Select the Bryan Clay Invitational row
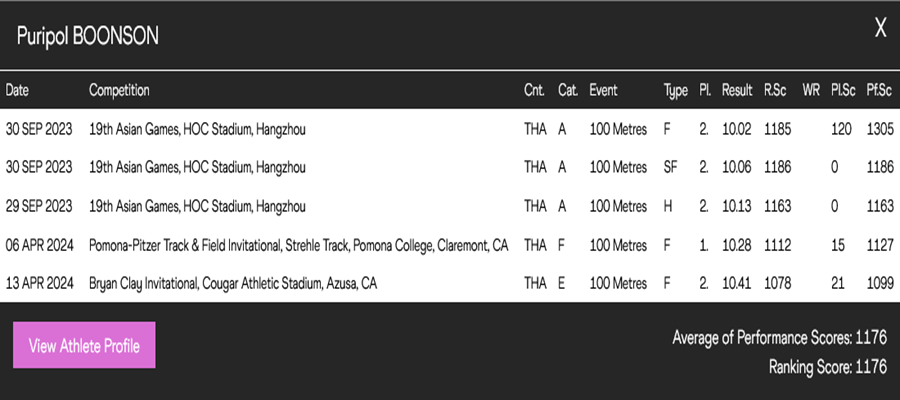900x400 pixels. (x=450, y=283)
